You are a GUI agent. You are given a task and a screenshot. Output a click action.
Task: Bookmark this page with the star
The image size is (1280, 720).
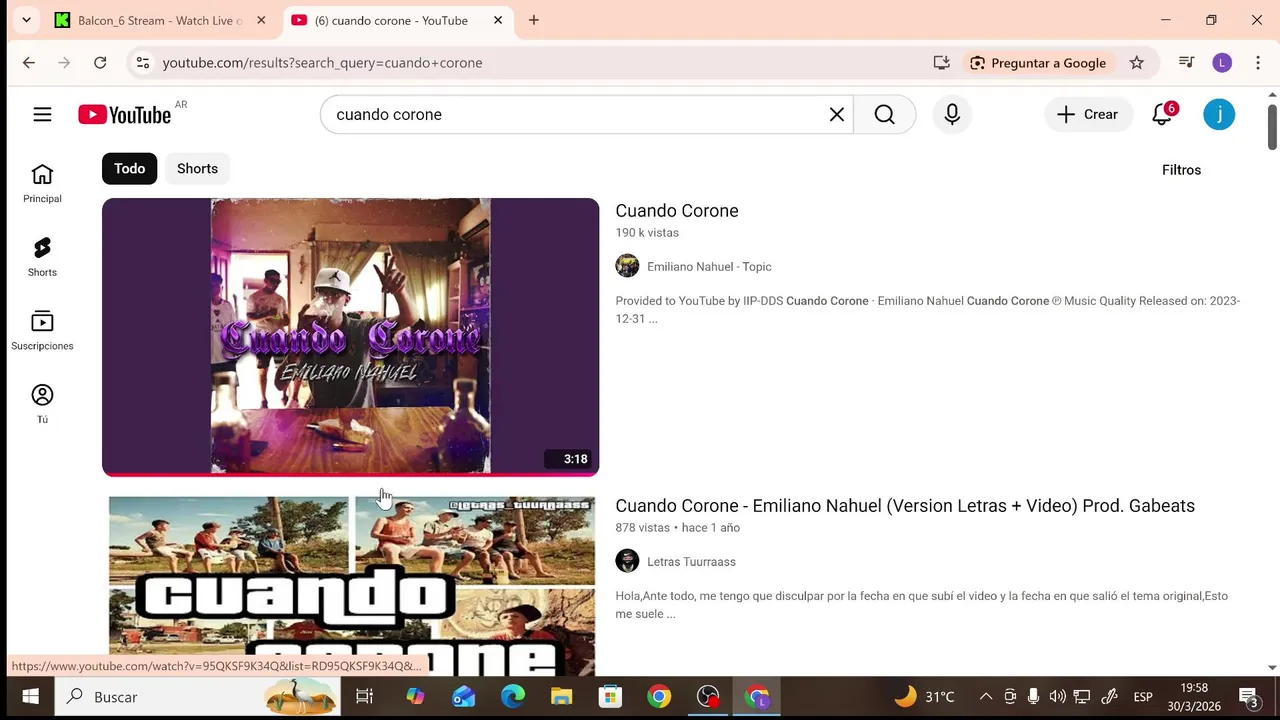click(1137, 63)
